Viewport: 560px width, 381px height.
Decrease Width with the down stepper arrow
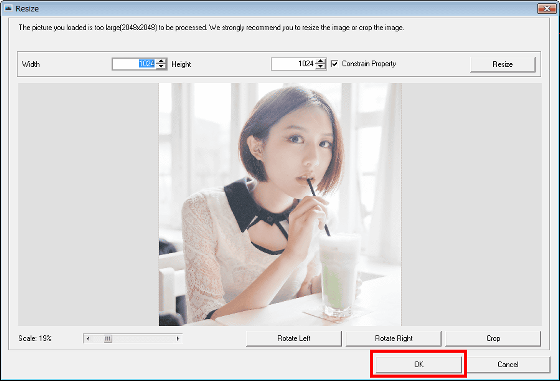(161, 67)
